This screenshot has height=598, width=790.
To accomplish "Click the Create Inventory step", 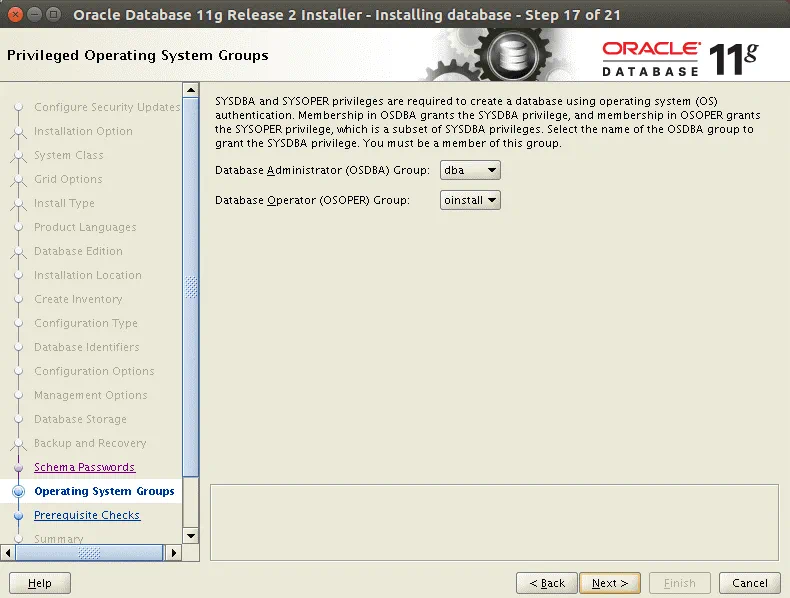I will coord(78,299).
